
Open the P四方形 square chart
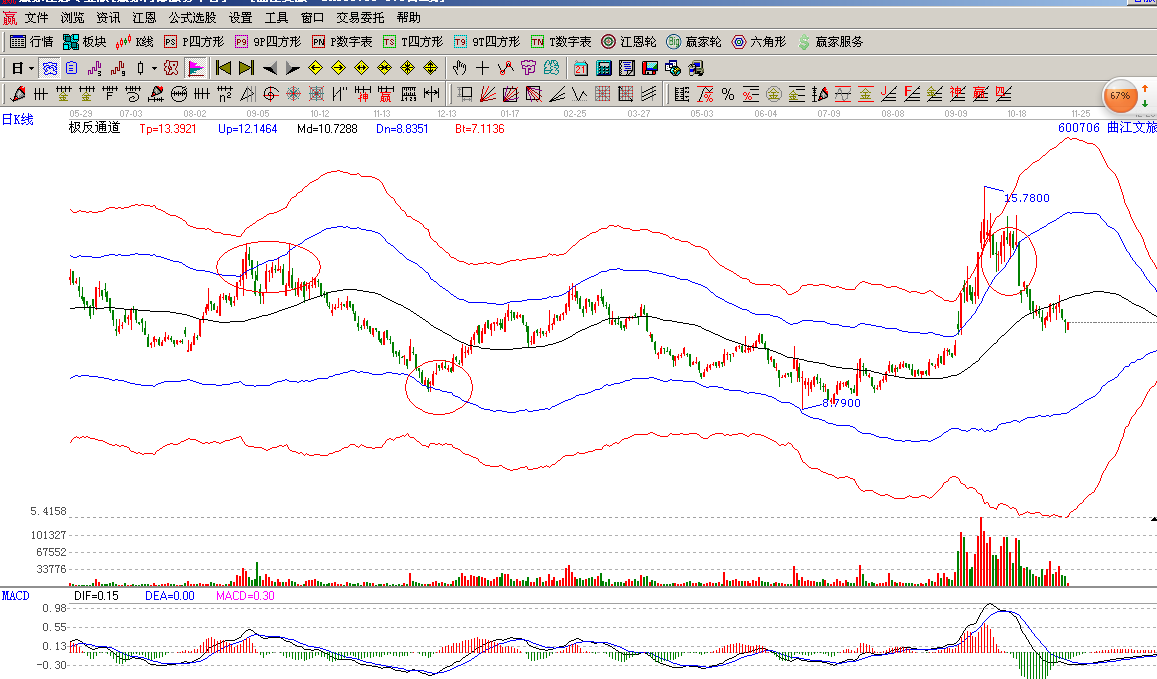[x=194, y=42]
